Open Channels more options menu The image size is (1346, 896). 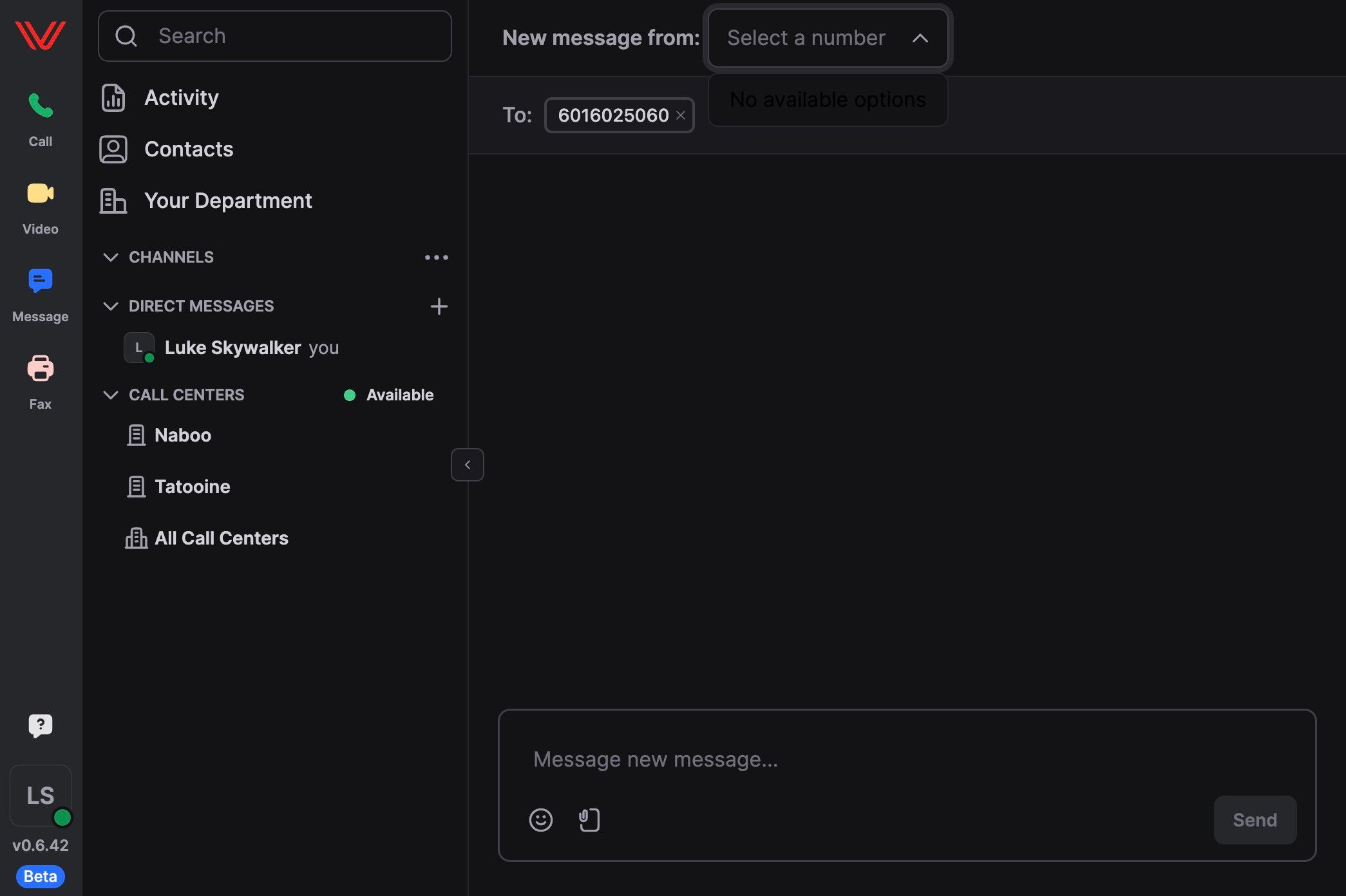(x=436, y=257)
